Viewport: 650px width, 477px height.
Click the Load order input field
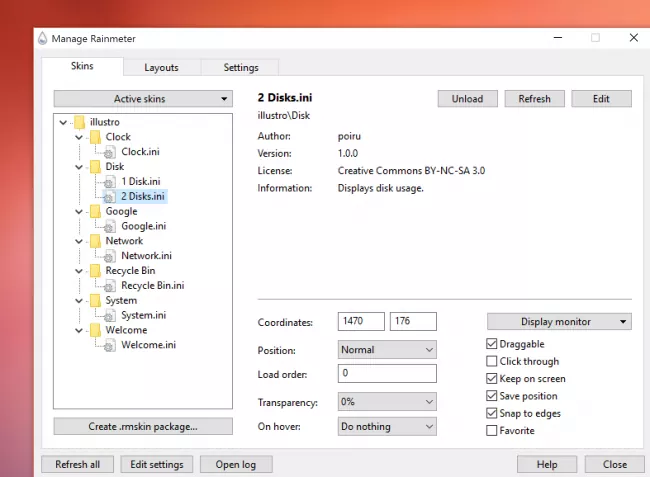(x=386, y=374)
